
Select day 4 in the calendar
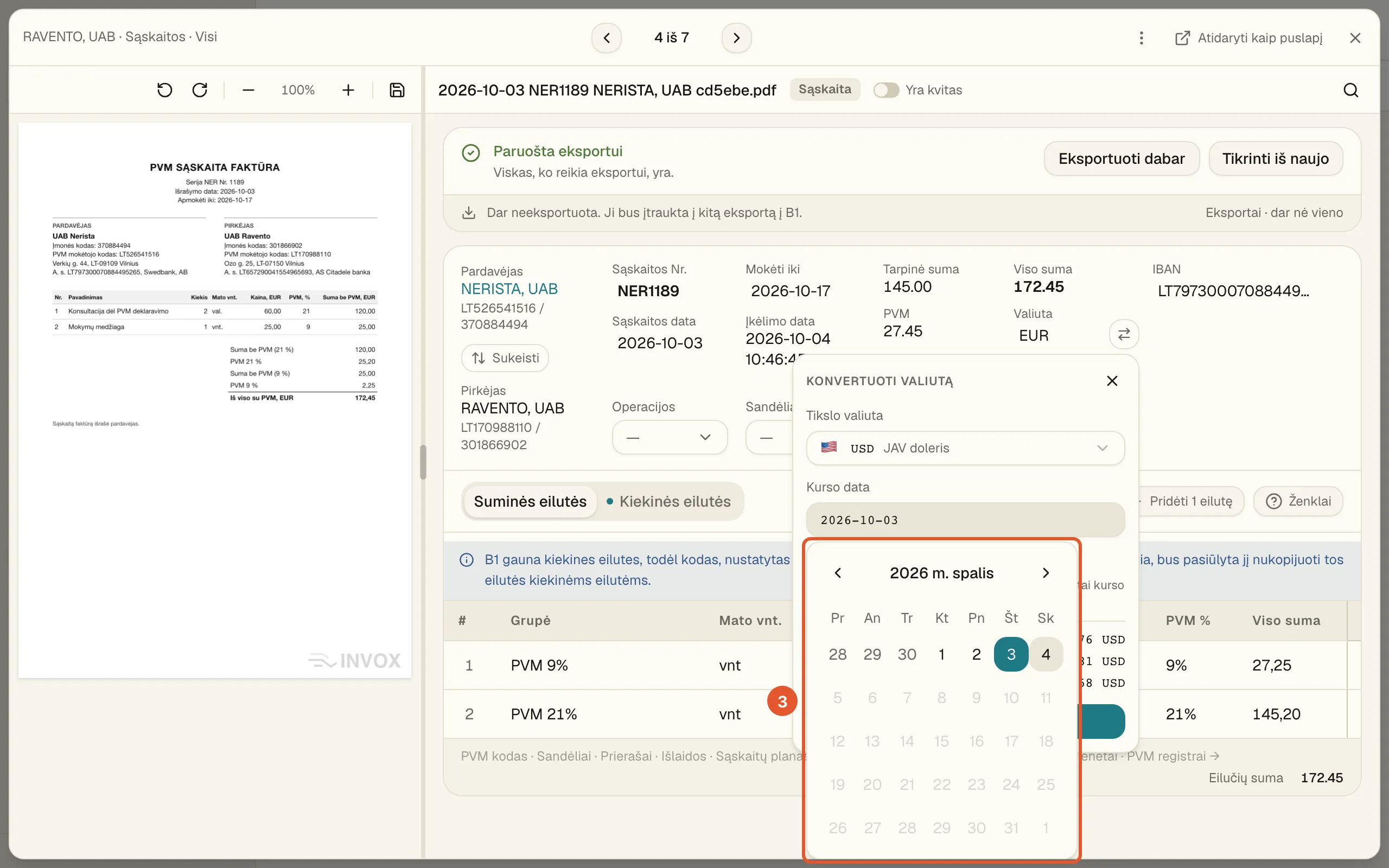(1046, 654)
